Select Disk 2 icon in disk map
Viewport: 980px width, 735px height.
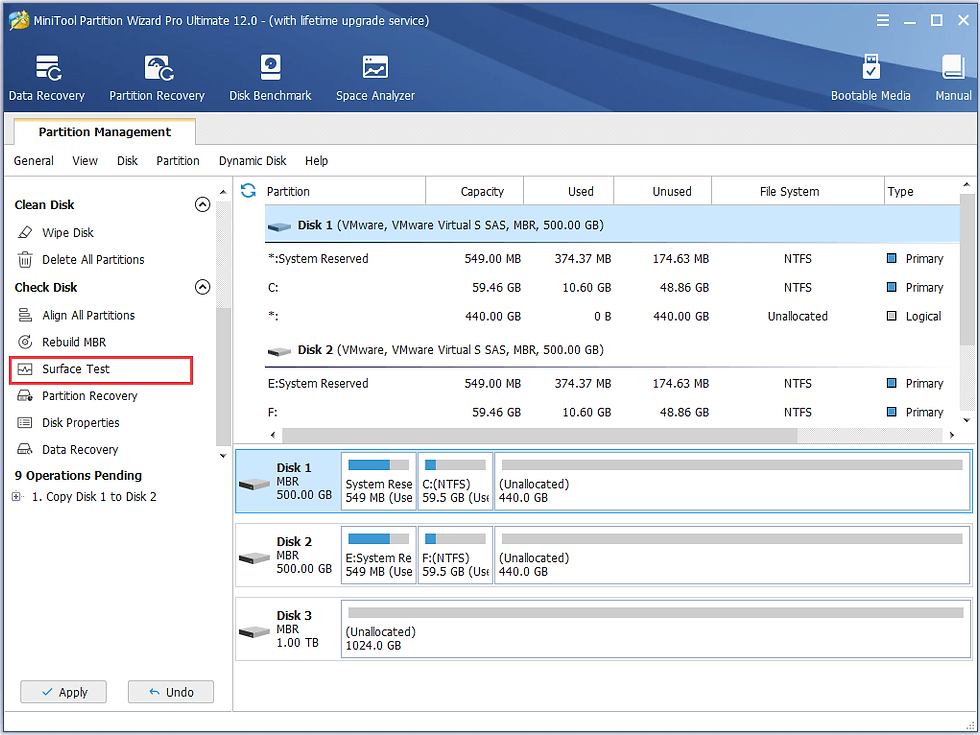254,557
